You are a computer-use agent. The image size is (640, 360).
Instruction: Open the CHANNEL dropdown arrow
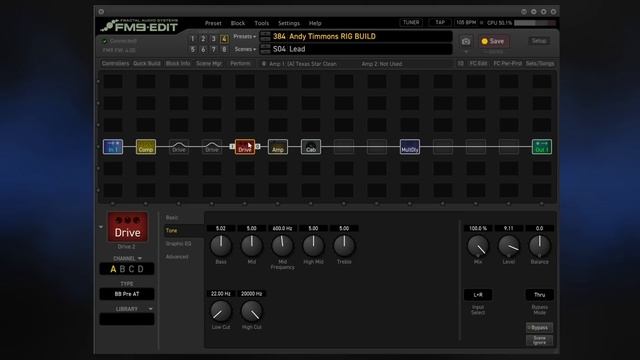[x=140, y=259]
